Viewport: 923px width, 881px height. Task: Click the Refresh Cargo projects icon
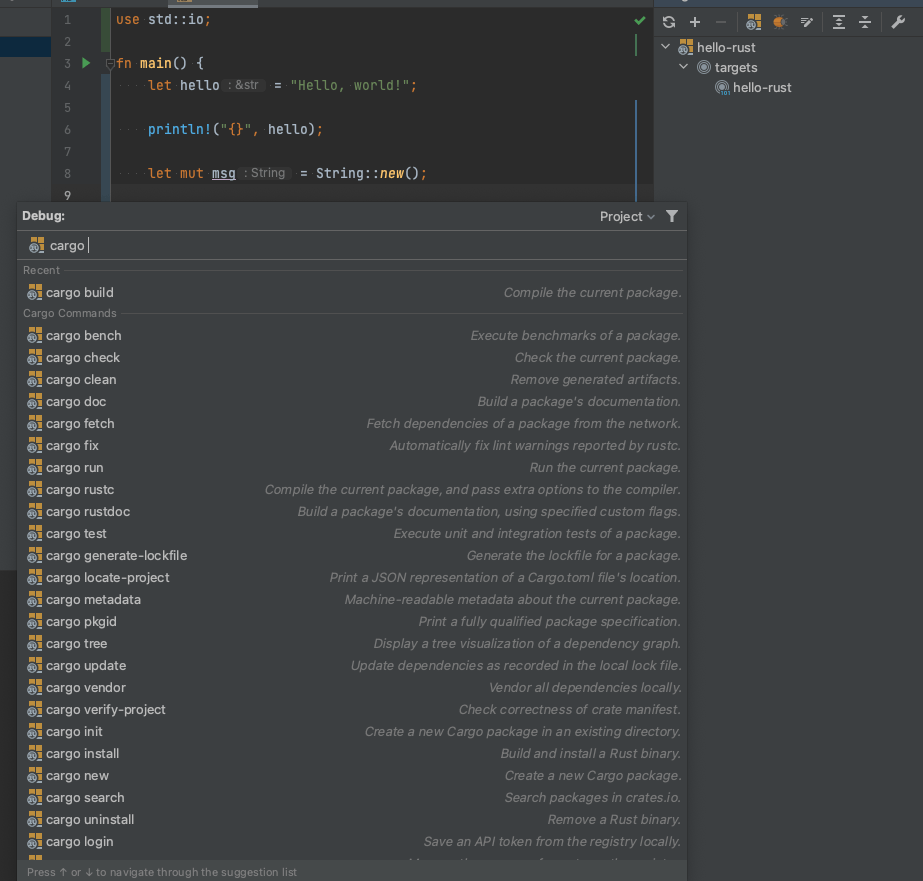(669, 22)
